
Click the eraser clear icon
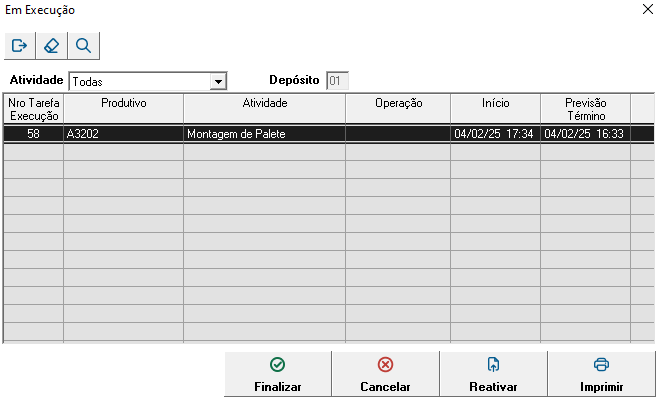click(x=52, y=46)
